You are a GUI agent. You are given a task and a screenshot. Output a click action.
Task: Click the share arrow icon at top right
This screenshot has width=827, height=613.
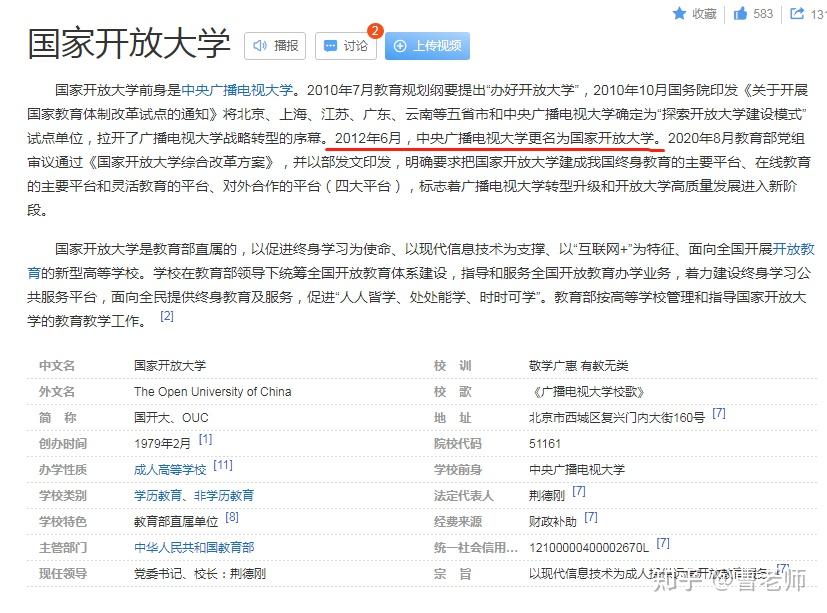(x=796, y=14)
